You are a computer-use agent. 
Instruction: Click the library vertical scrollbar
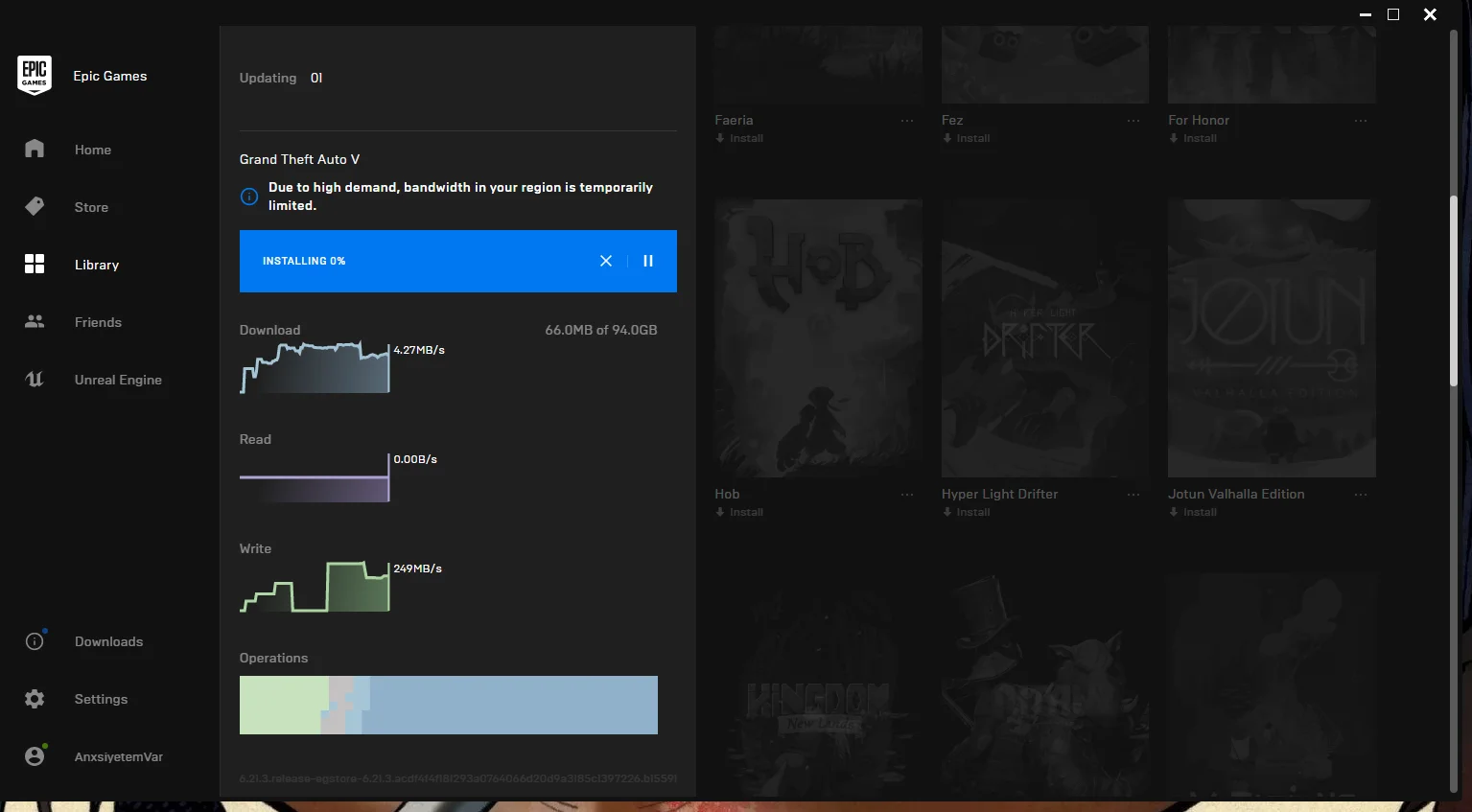[1454, 291]
